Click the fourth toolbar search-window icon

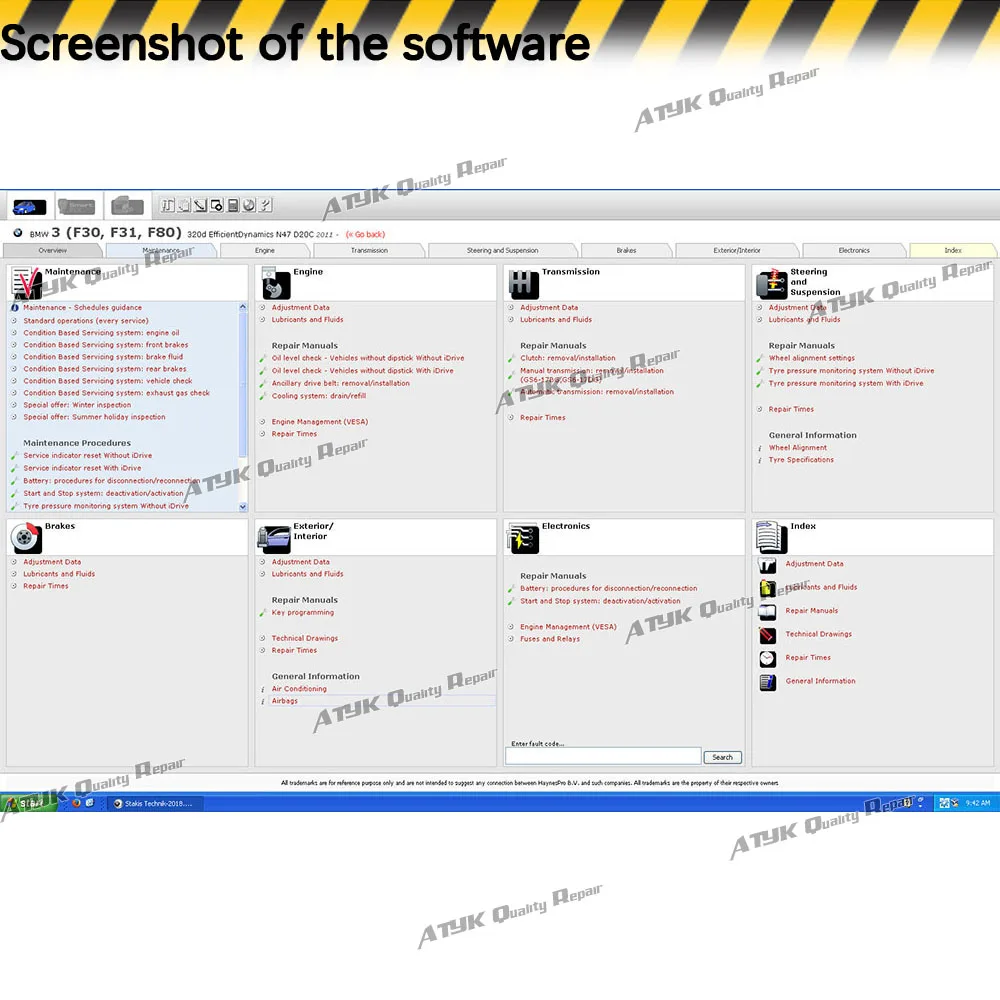tap(217, 205)
